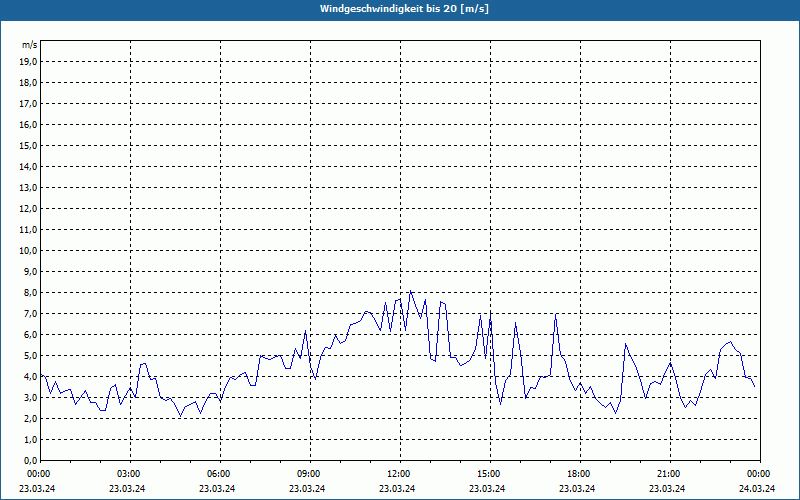
Task: Select the 18,0 y-axis label
Action: 29,83
